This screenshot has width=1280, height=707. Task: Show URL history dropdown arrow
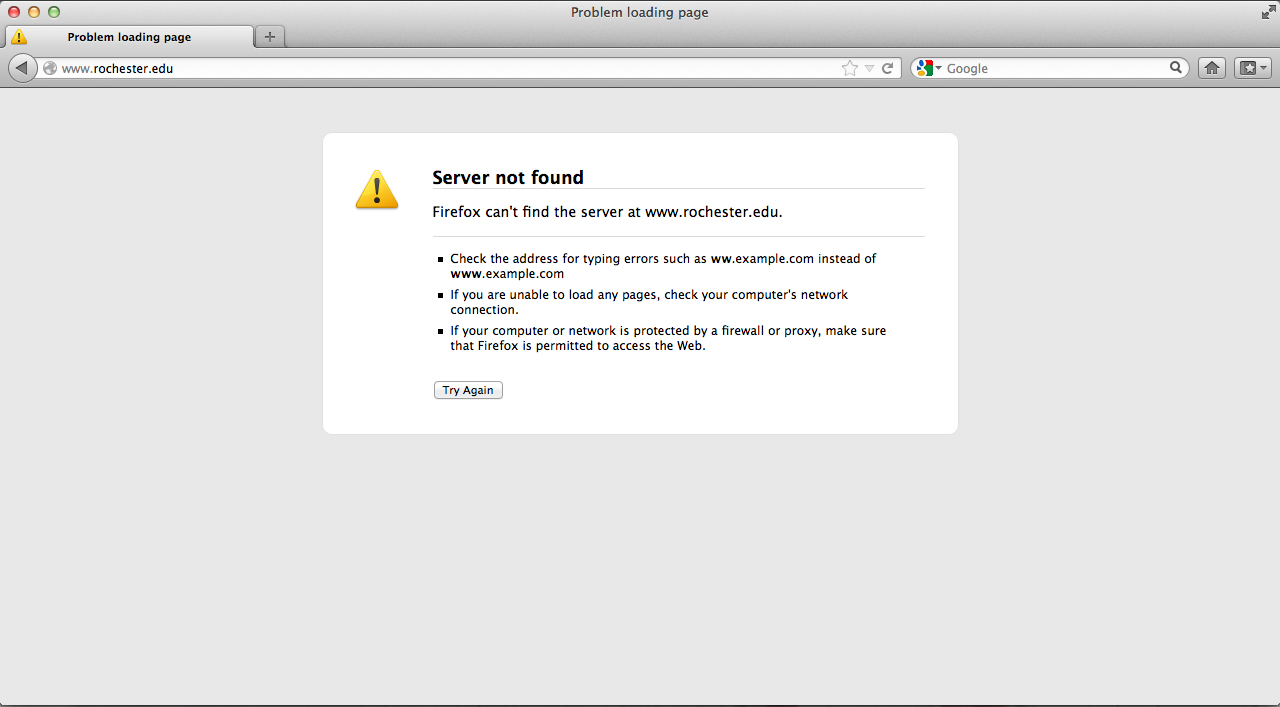869,68
